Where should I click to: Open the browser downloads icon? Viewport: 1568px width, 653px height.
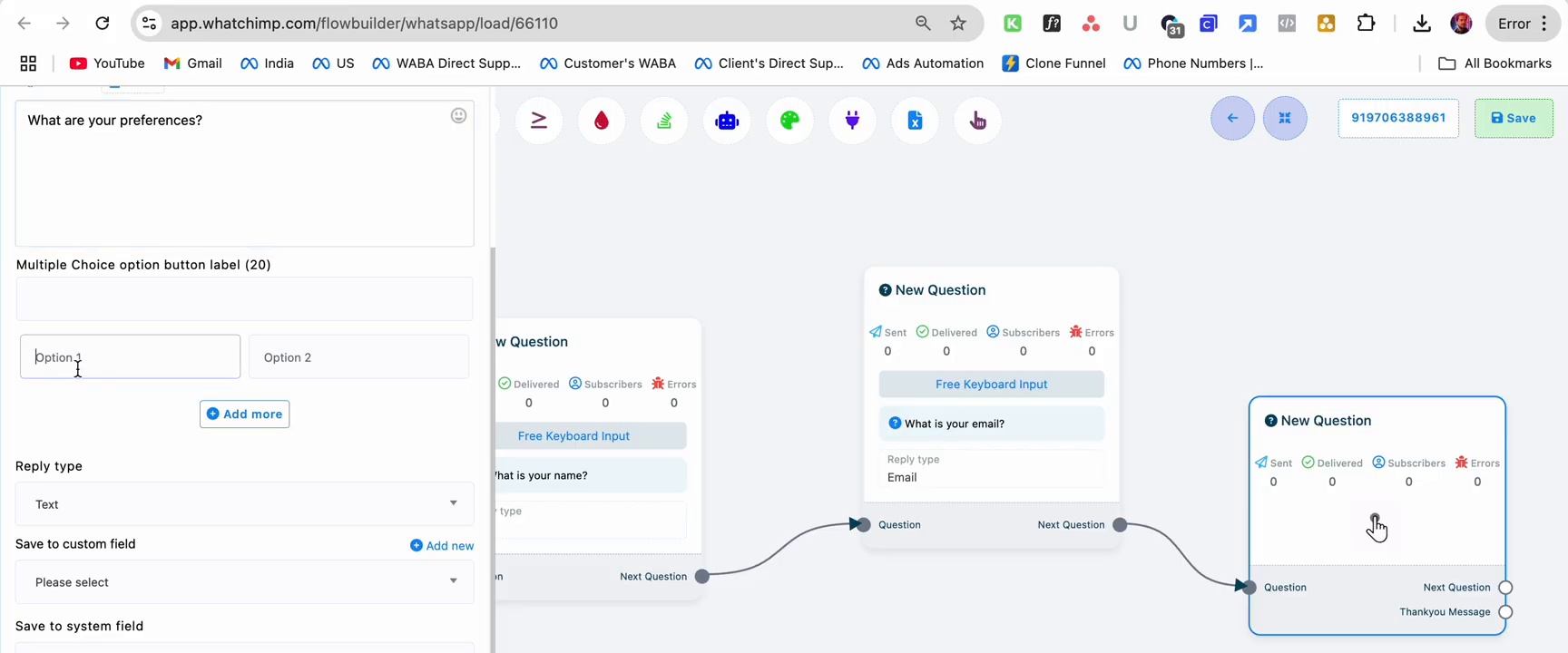coord(1422,24)
